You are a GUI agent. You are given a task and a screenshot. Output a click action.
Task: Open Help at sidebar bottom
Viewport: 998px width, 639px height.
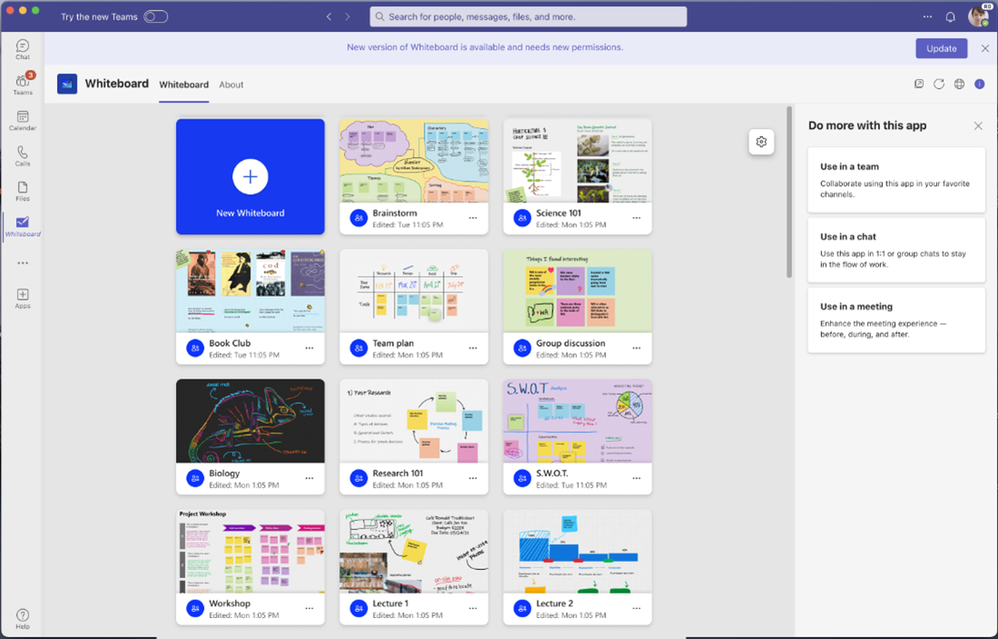pyautogui.click(x=22, y=619)
